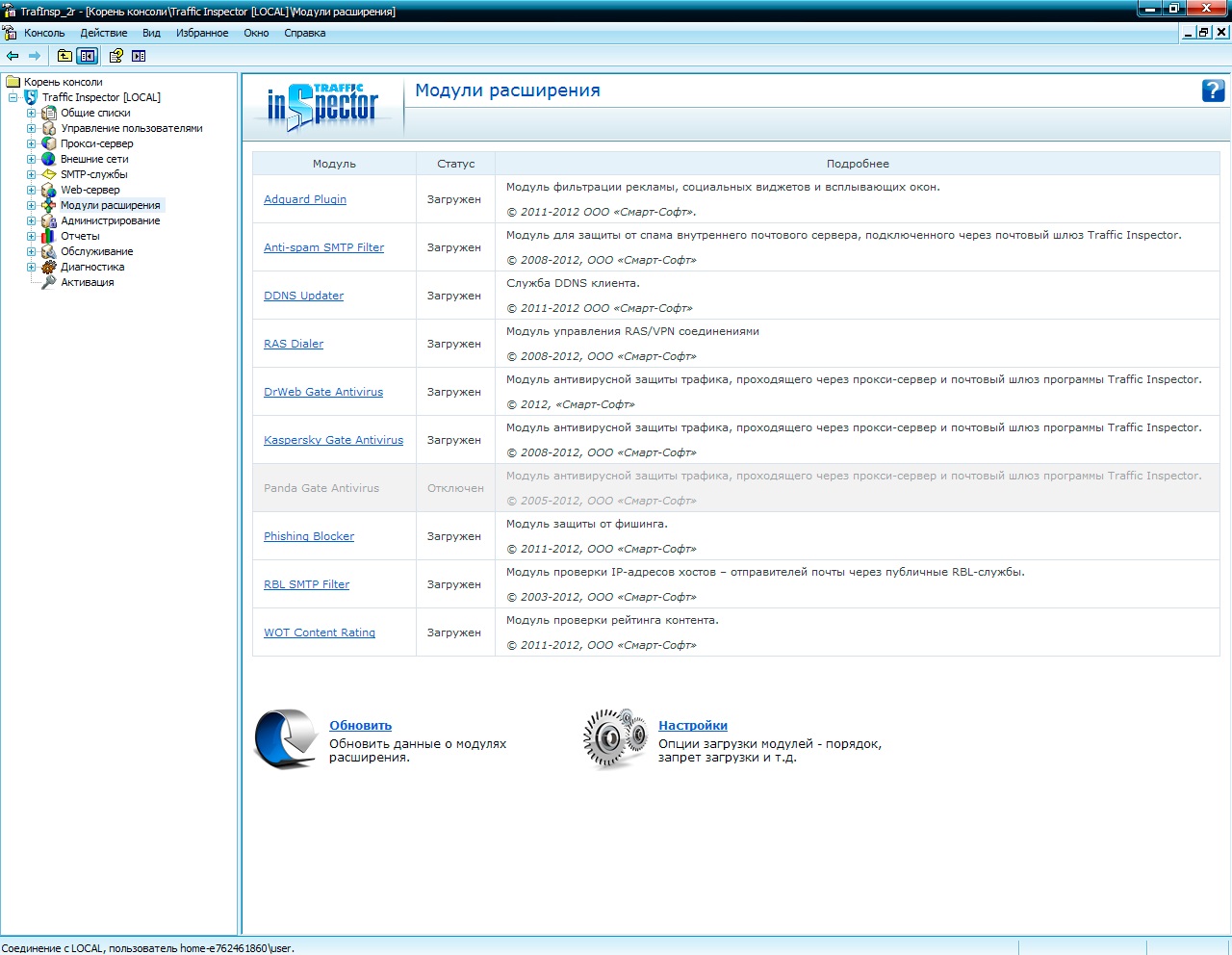This screenshot has height=955, width=1232.
Task: Open the Вид menu
Action: coord(152,33)
